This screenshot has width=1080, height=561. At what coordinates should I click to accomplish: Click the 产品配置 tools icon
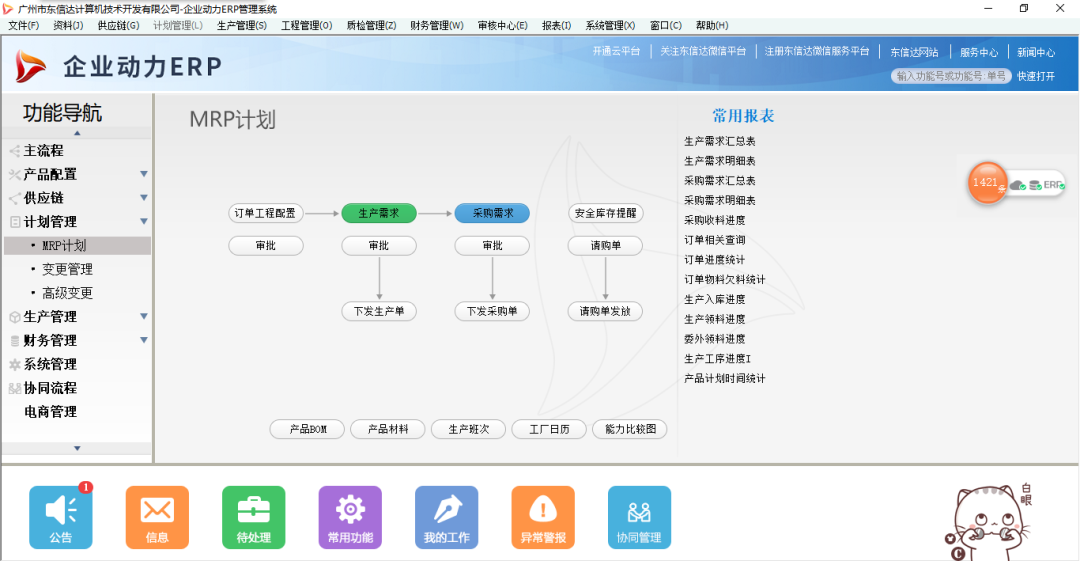point(14,175)
